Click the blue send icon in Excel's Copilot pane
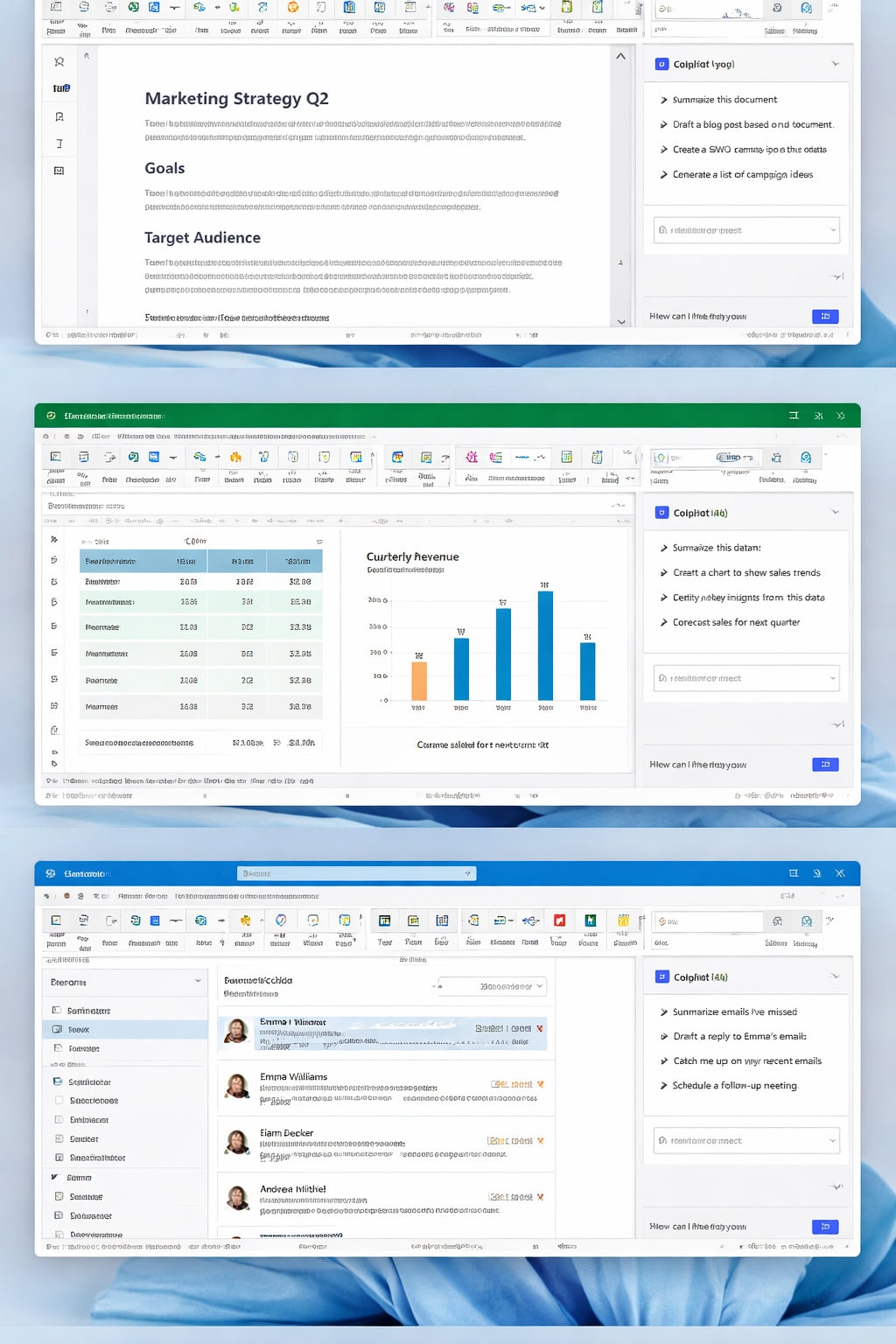This screenshot has width=896, height=1344. [825, 765]
